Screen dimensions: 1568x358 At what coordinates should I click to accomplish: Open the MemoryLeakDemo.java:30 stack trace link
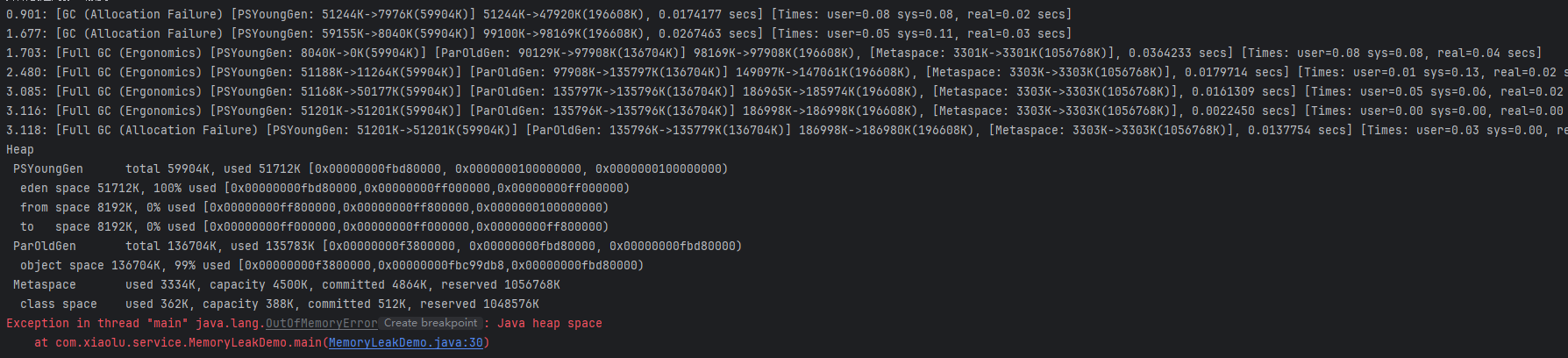click(406, 343)
